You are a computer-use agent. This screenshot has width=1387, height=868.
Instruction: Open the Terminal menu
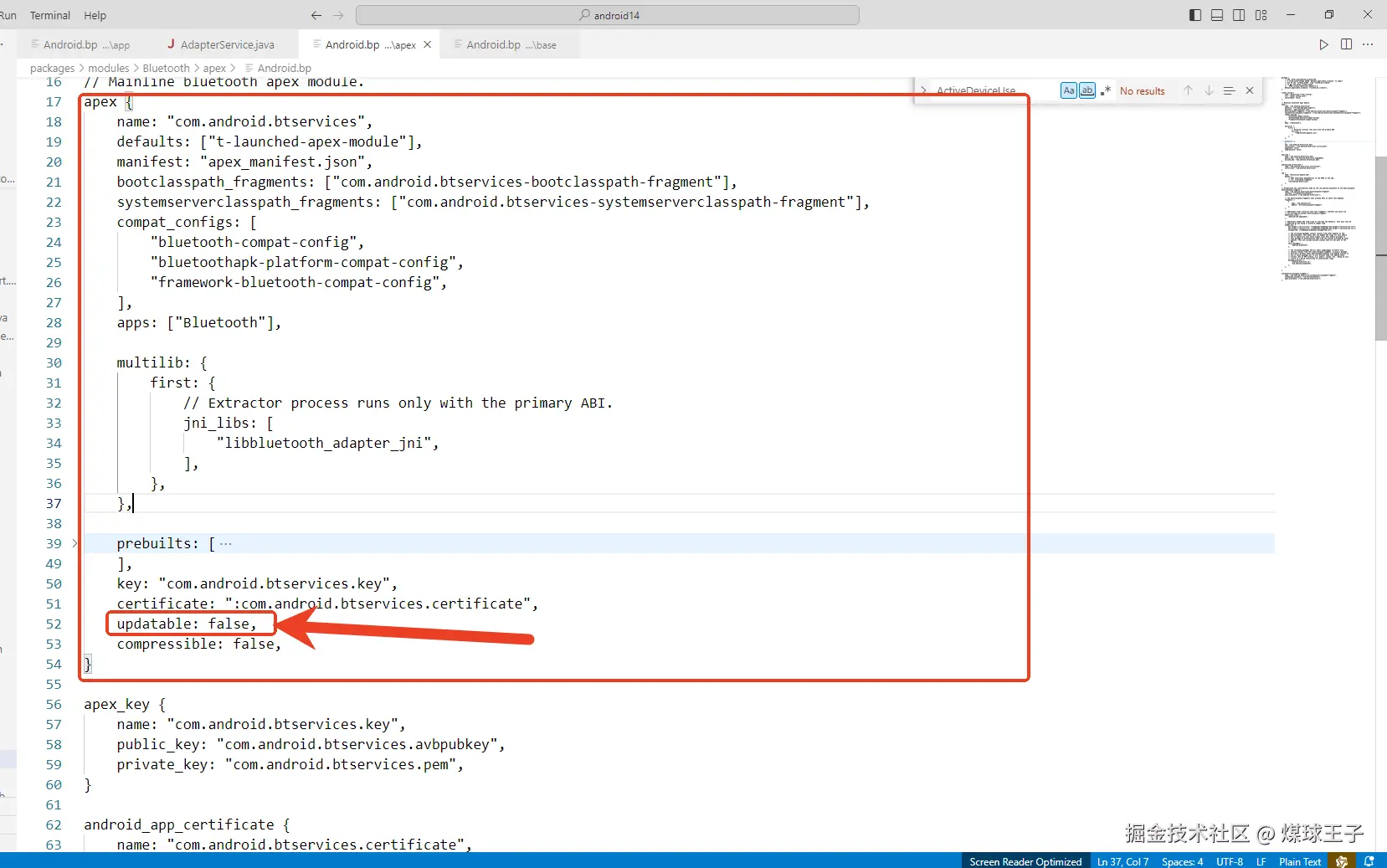tap(50, 15)
